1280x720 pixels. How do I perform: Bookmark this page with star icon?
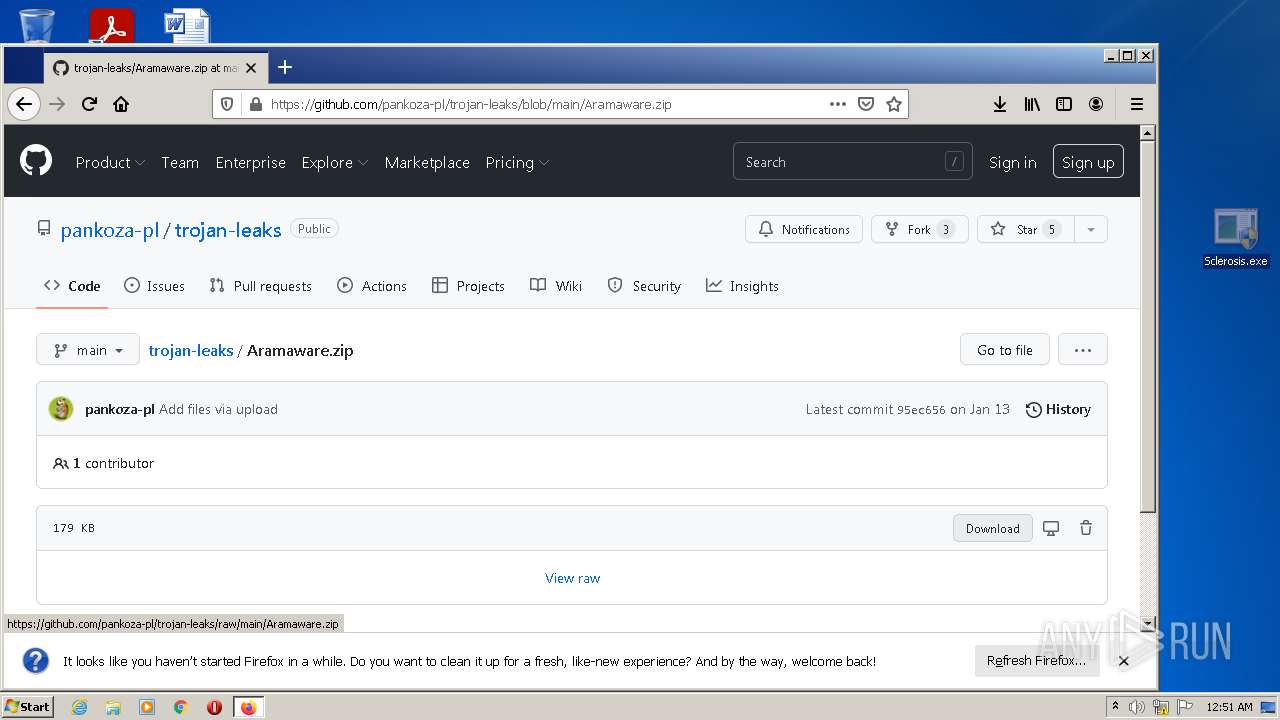pos(894,104)
